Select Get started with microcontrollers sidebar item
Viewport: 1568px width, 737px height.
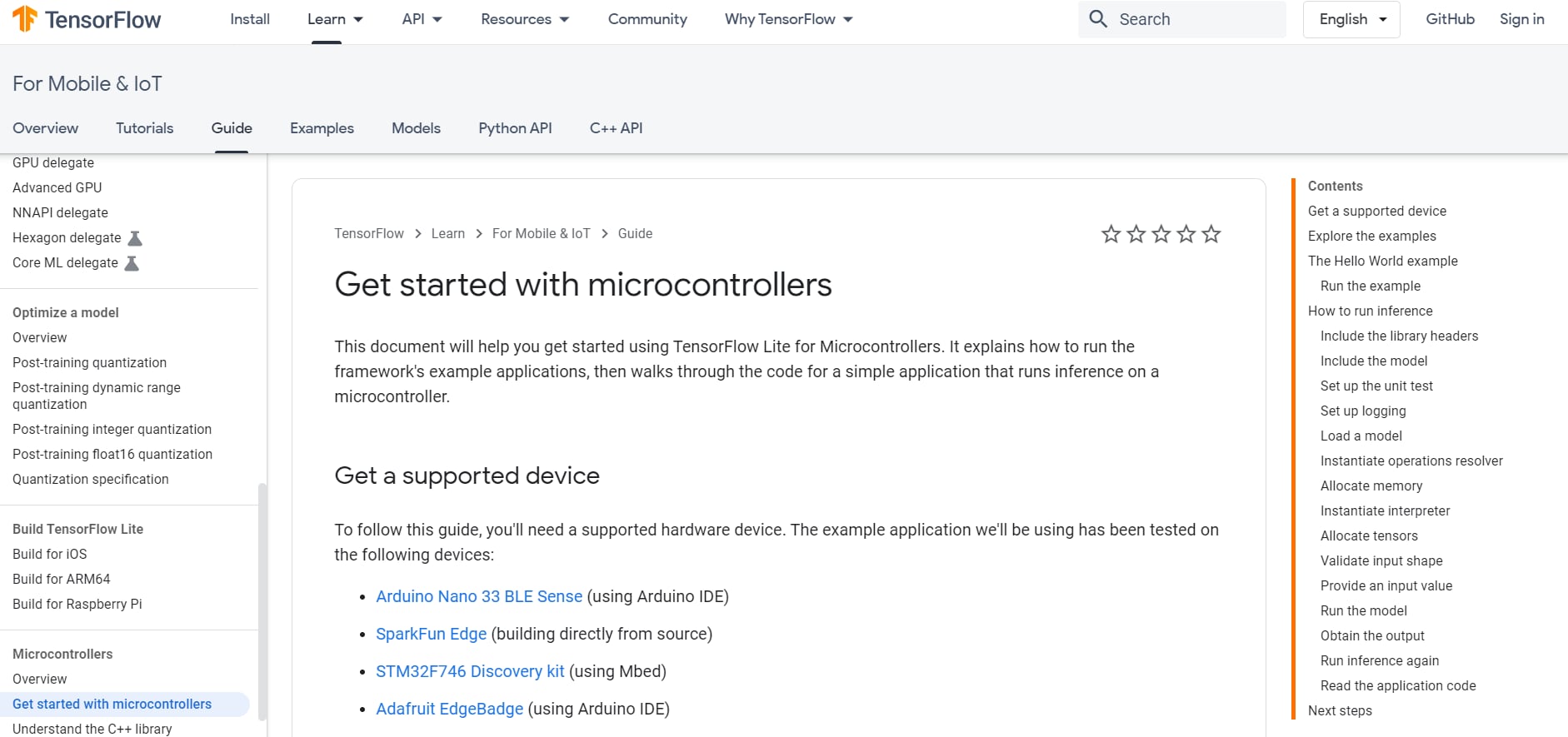point(125,704)
